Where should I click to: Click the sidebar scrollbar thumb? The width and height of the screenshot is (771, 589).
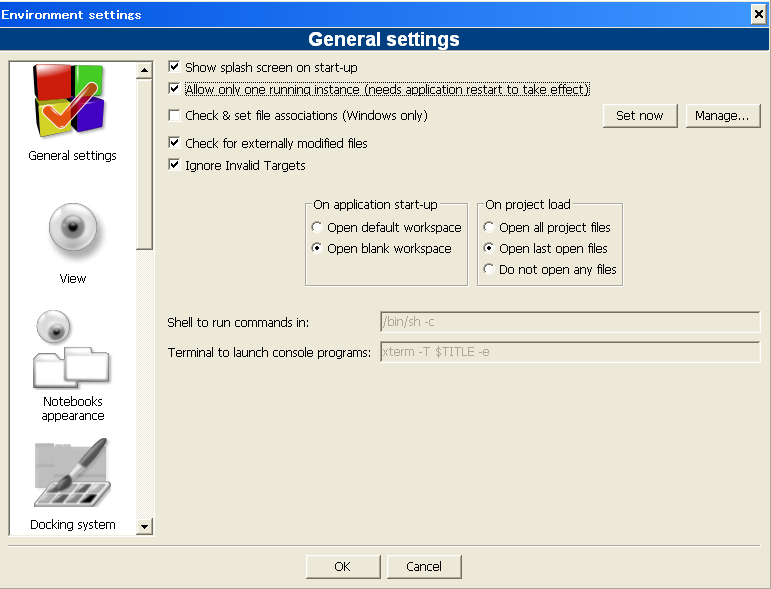[x=145, y=165]
